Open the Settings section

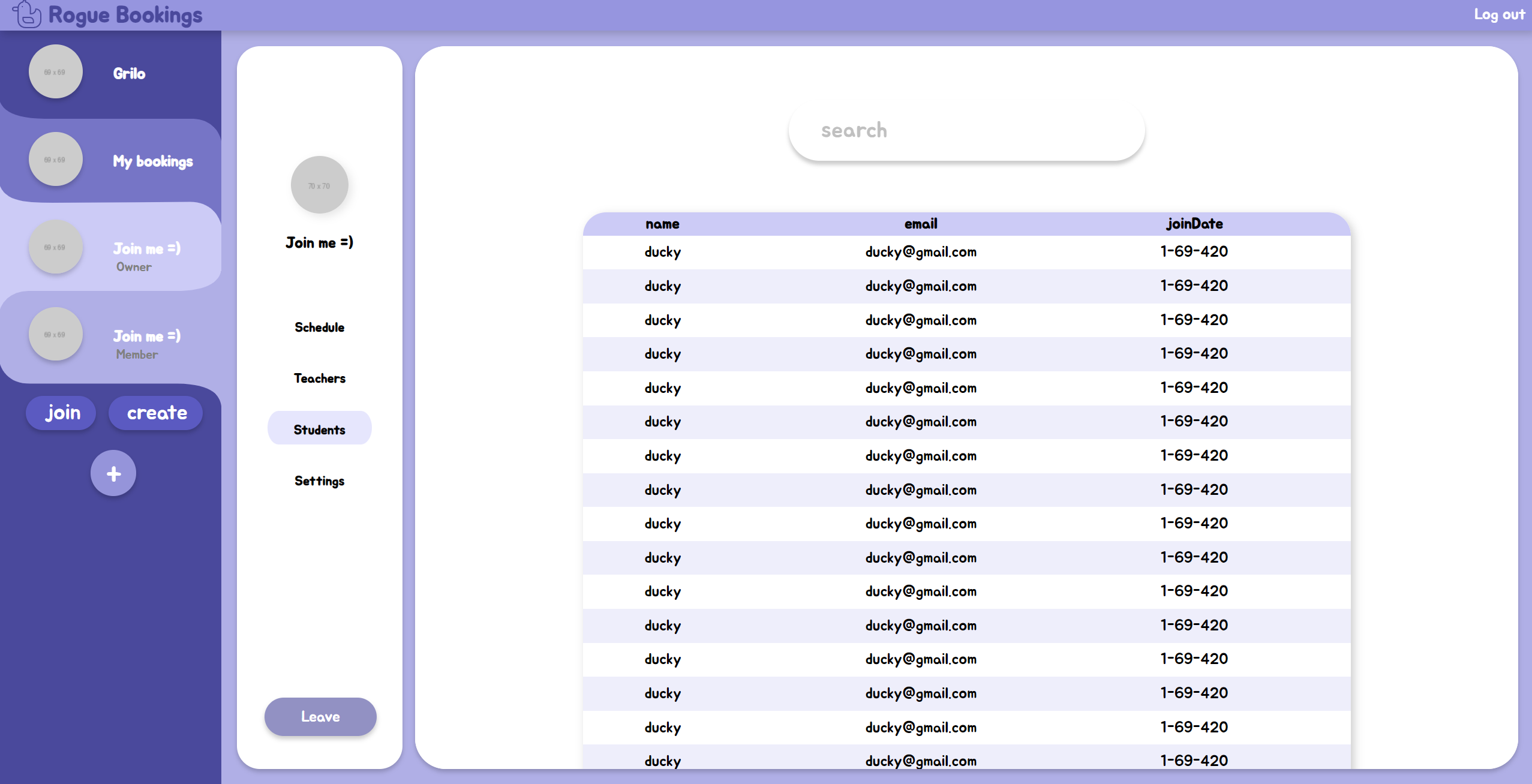[x=319, y=480]
